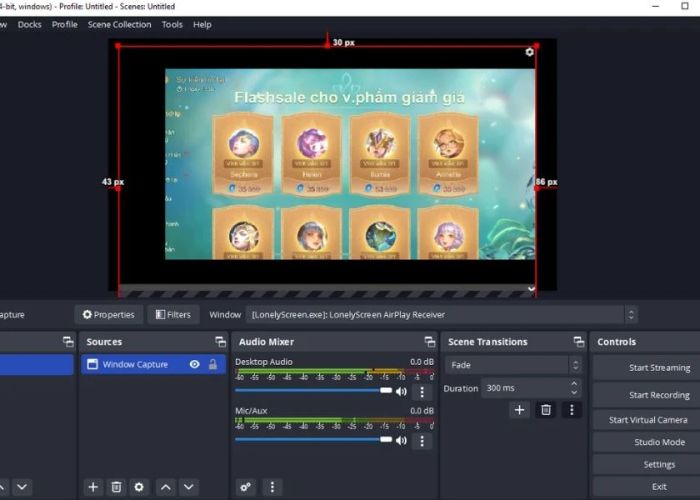Move the source up in the list

click(x=166, y=487)
